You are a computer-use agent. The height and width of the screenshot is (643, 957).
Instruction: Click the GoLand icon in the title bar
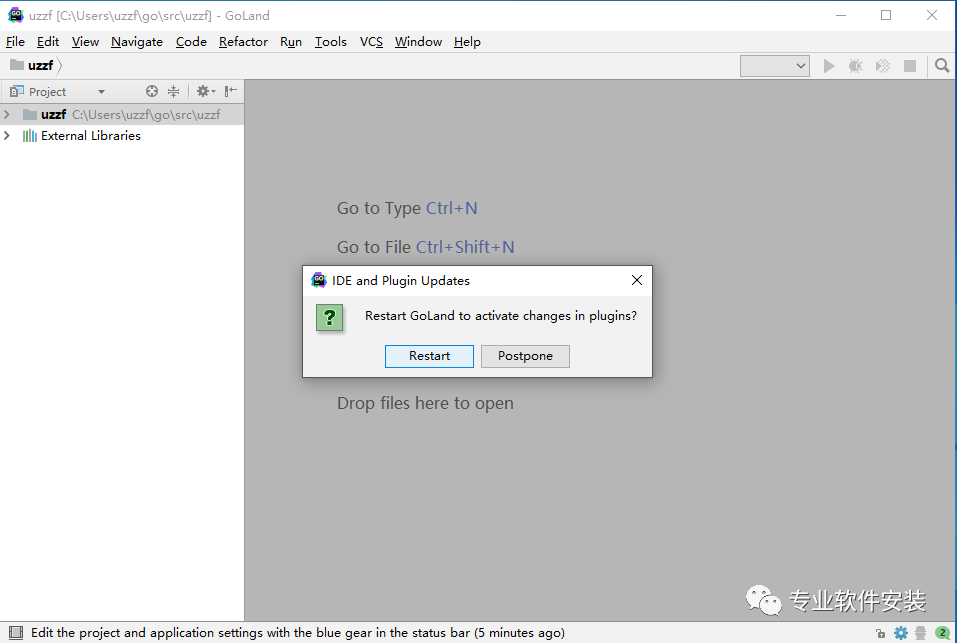15,15
